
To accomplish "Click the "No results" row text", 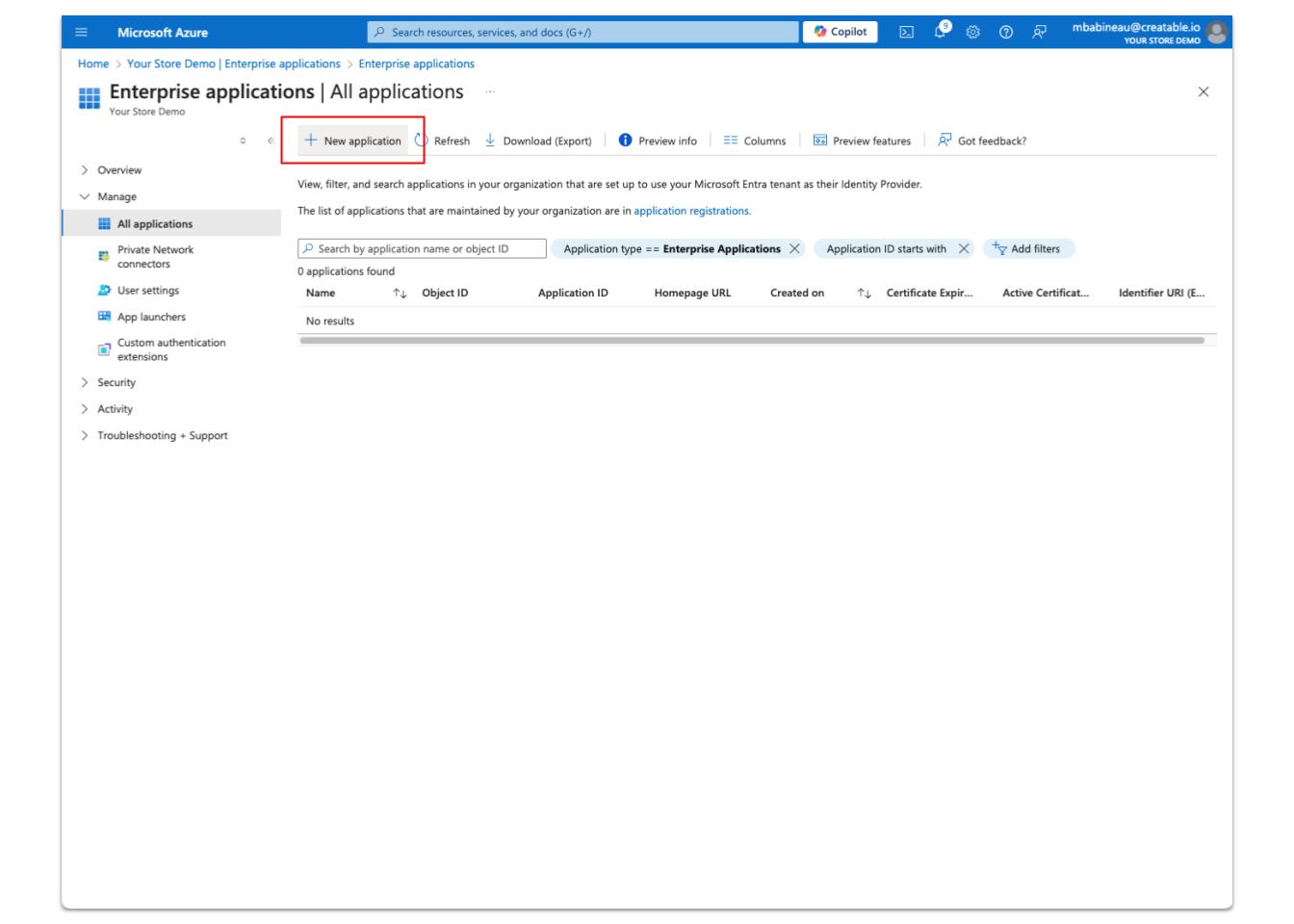I will (330, 321).
